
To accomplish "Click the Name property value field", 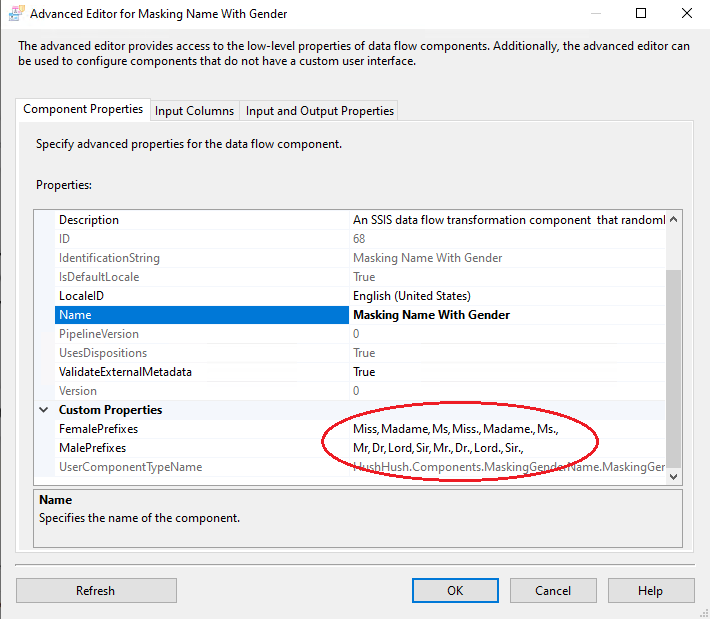I will point(500,315).
